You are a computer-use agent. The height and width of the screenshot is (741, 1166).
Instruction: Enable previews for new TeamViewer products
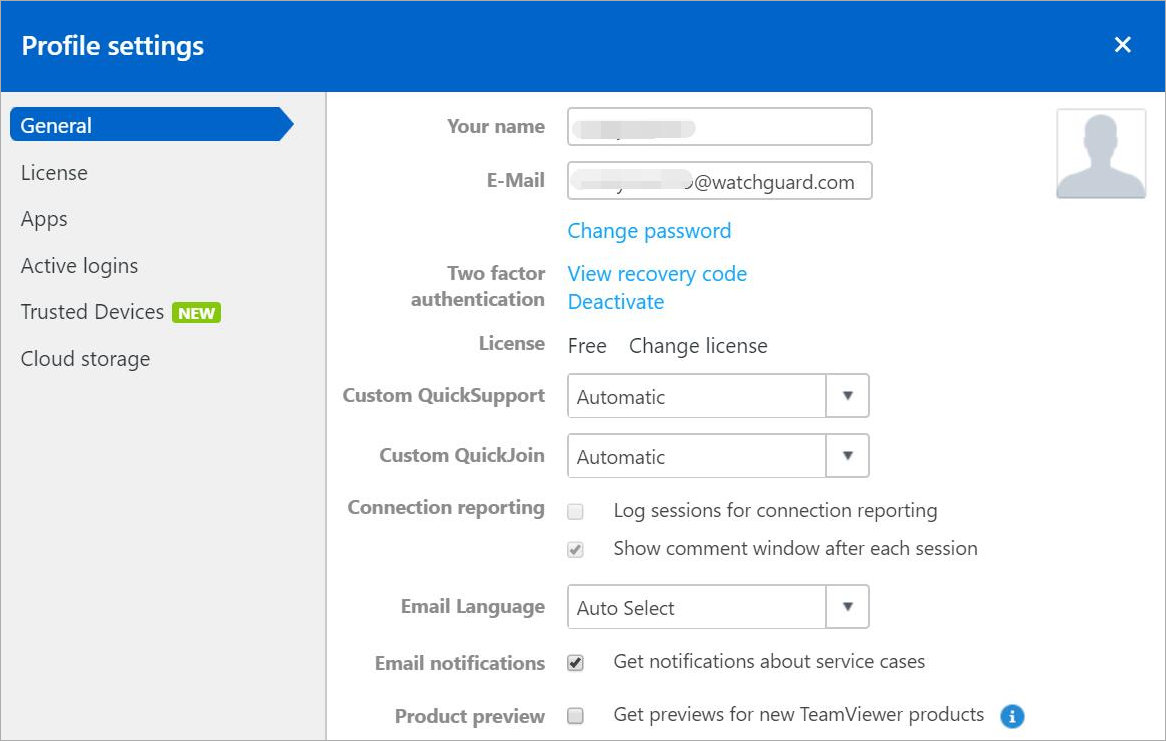[575, 715]
